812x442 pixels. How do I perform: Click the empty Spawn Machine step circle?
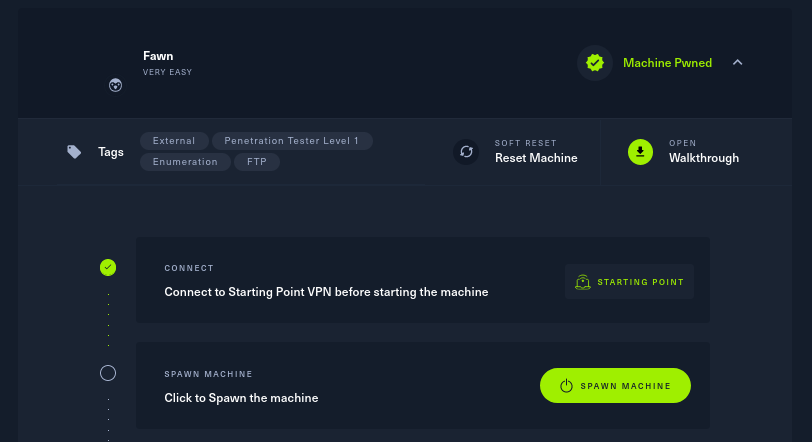[108, 373]
